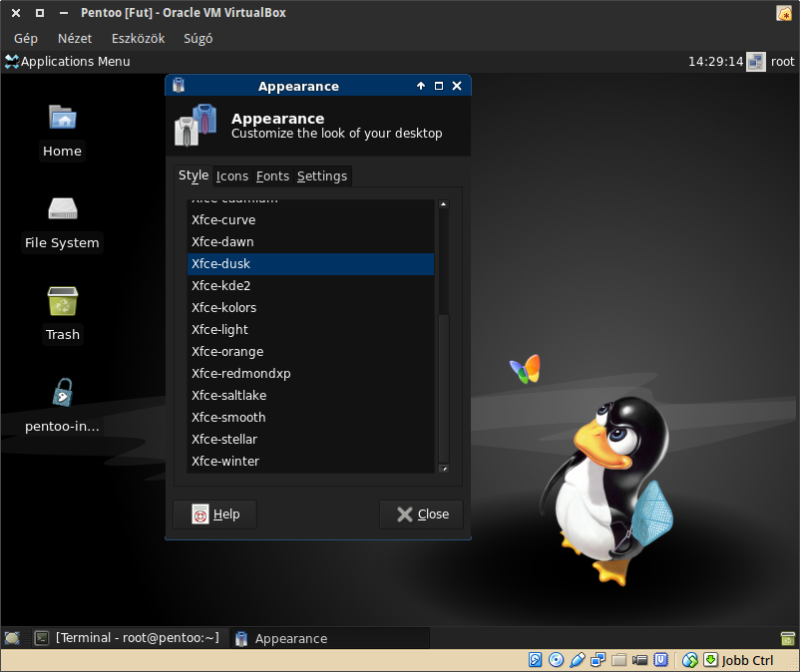Image resolution: width=800 pixels, height=672 pixels.
Task: Click the hard disk activity status icon
Action: 535,660
